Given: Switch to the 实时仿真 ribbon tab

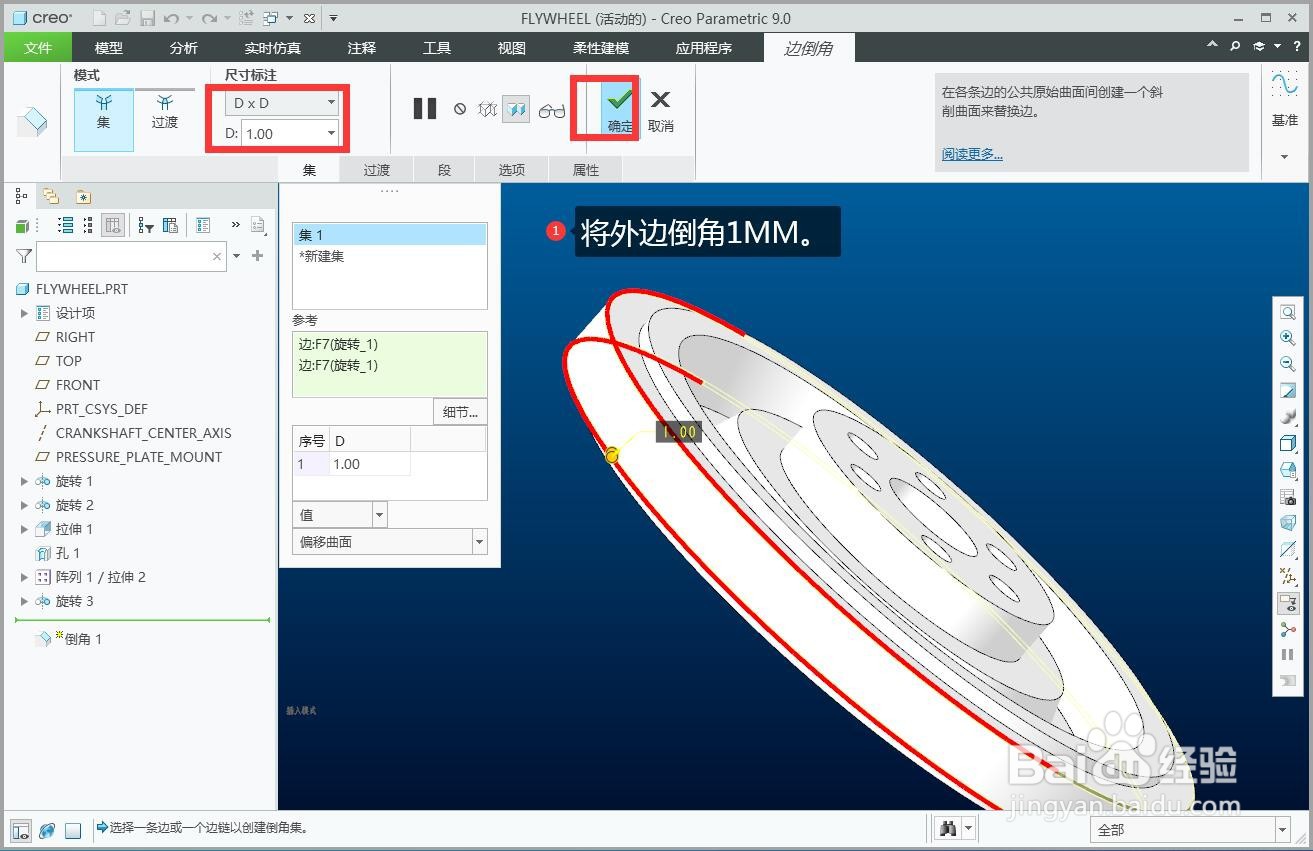Looking at the screenshot, I should coord(272,47).
